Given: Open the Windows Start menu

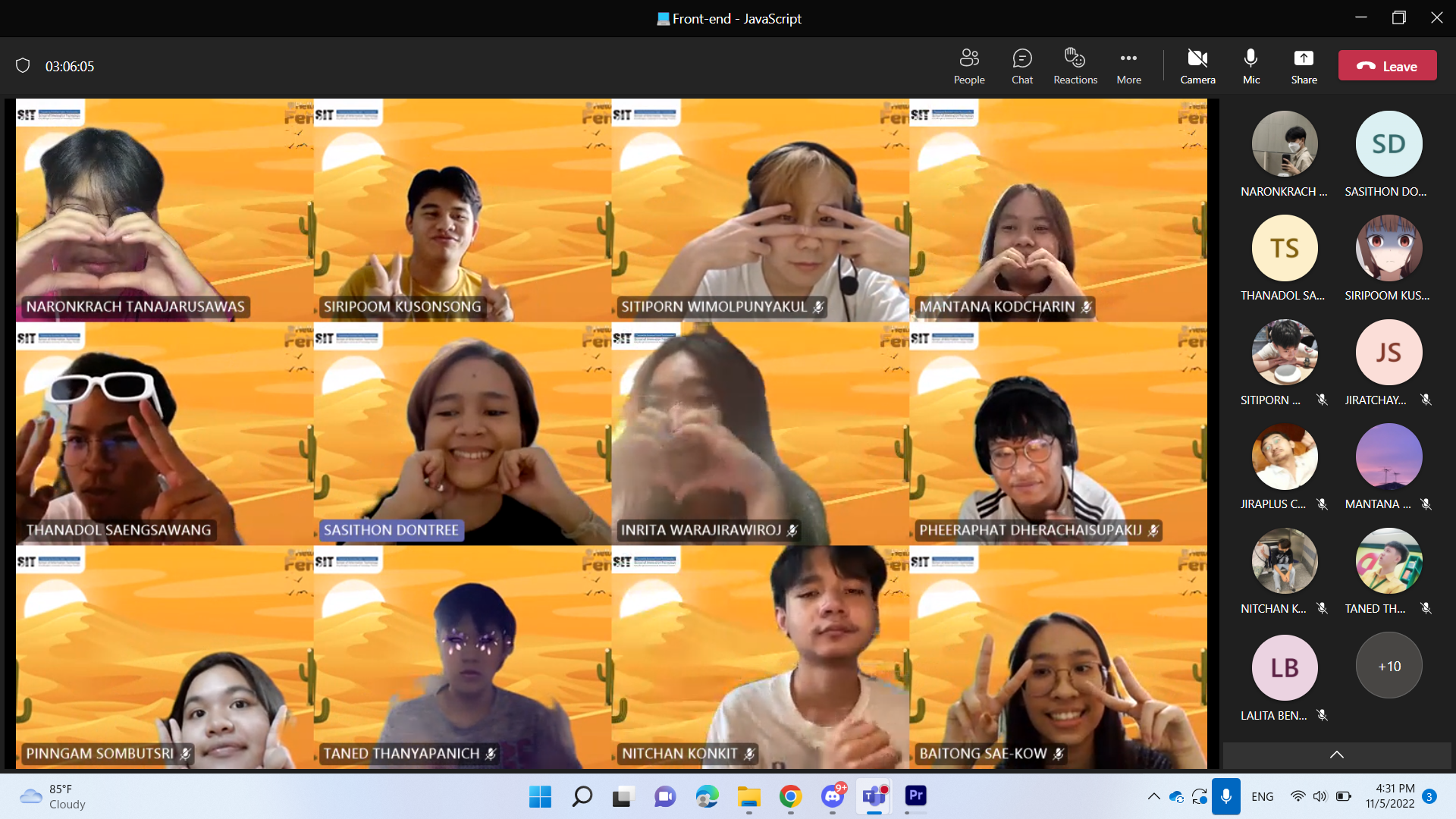Looking at the screenshot, I should click(539, 797).
